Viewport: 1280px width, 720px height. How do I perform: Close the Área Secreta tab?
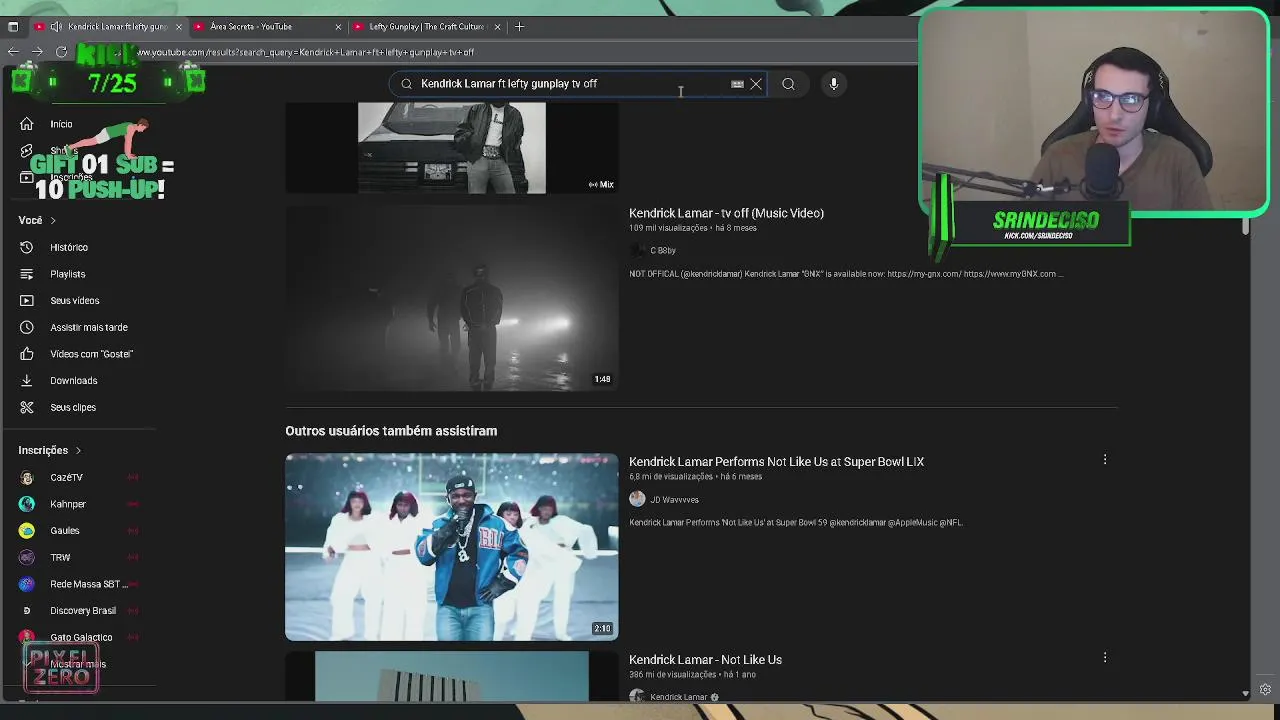point(337,26)
